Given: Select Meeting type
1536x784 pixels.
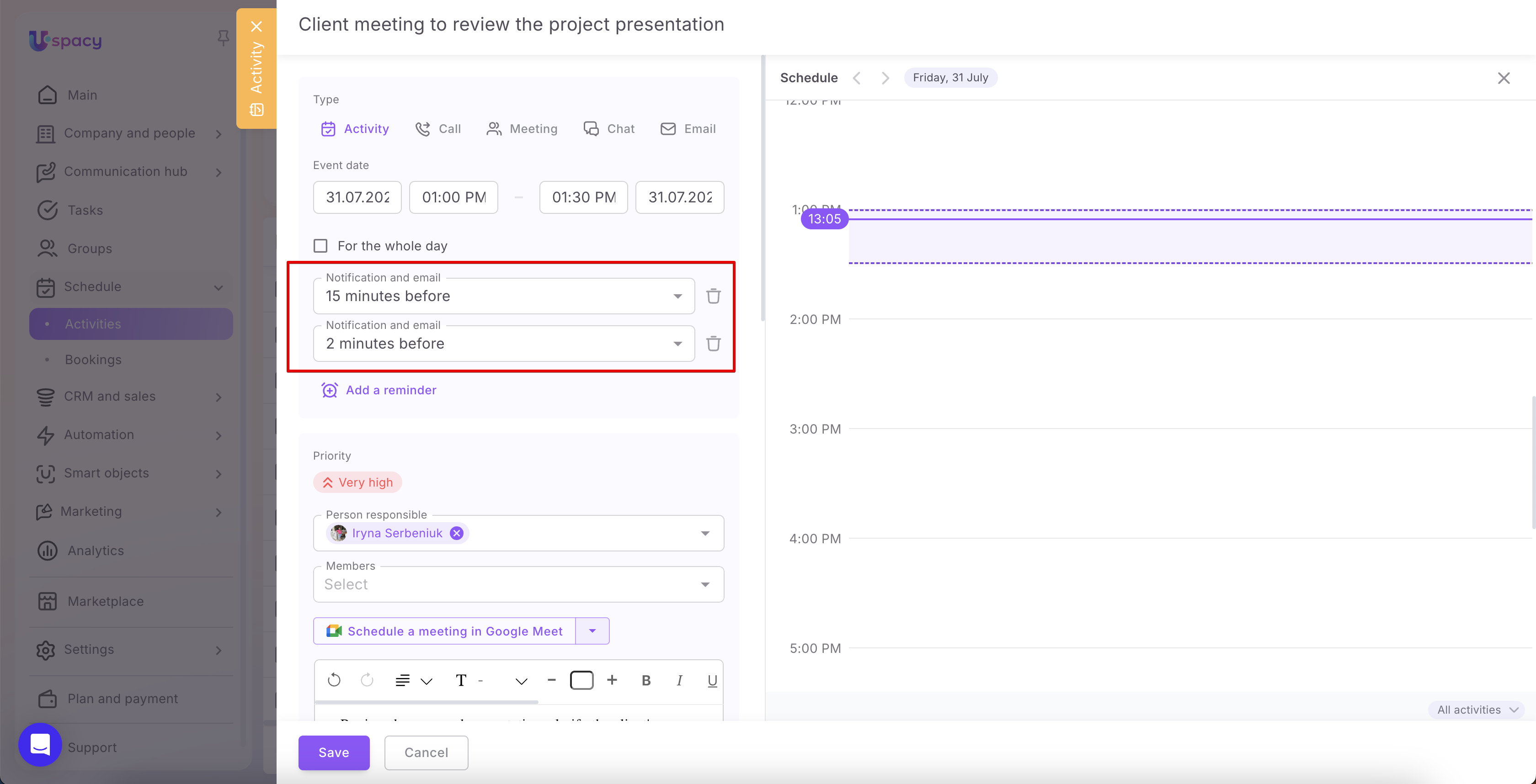Looking at the screenshot, I should pyautogui.click(x=522, y=129).
